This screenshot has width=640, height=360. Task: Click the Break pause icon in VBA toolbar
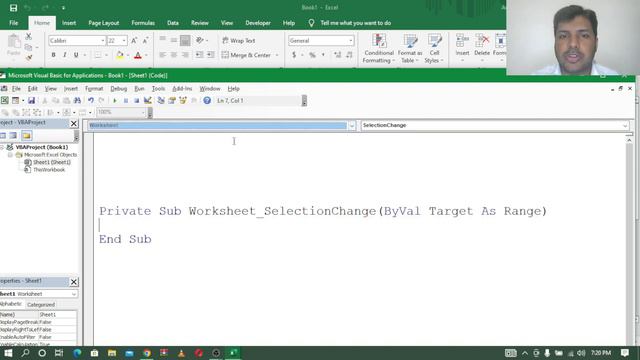(x=126, y=100)
